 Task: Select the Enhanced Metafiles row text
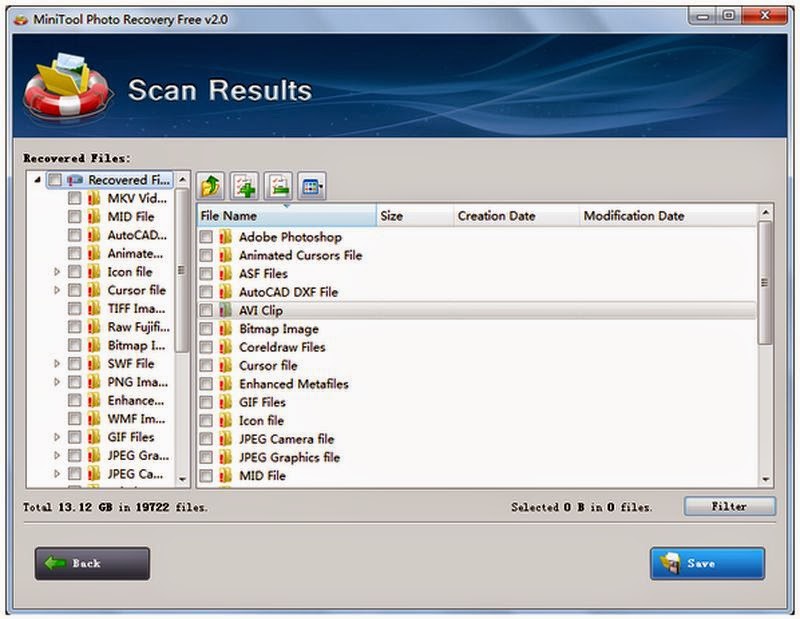[x=294, y=384]
